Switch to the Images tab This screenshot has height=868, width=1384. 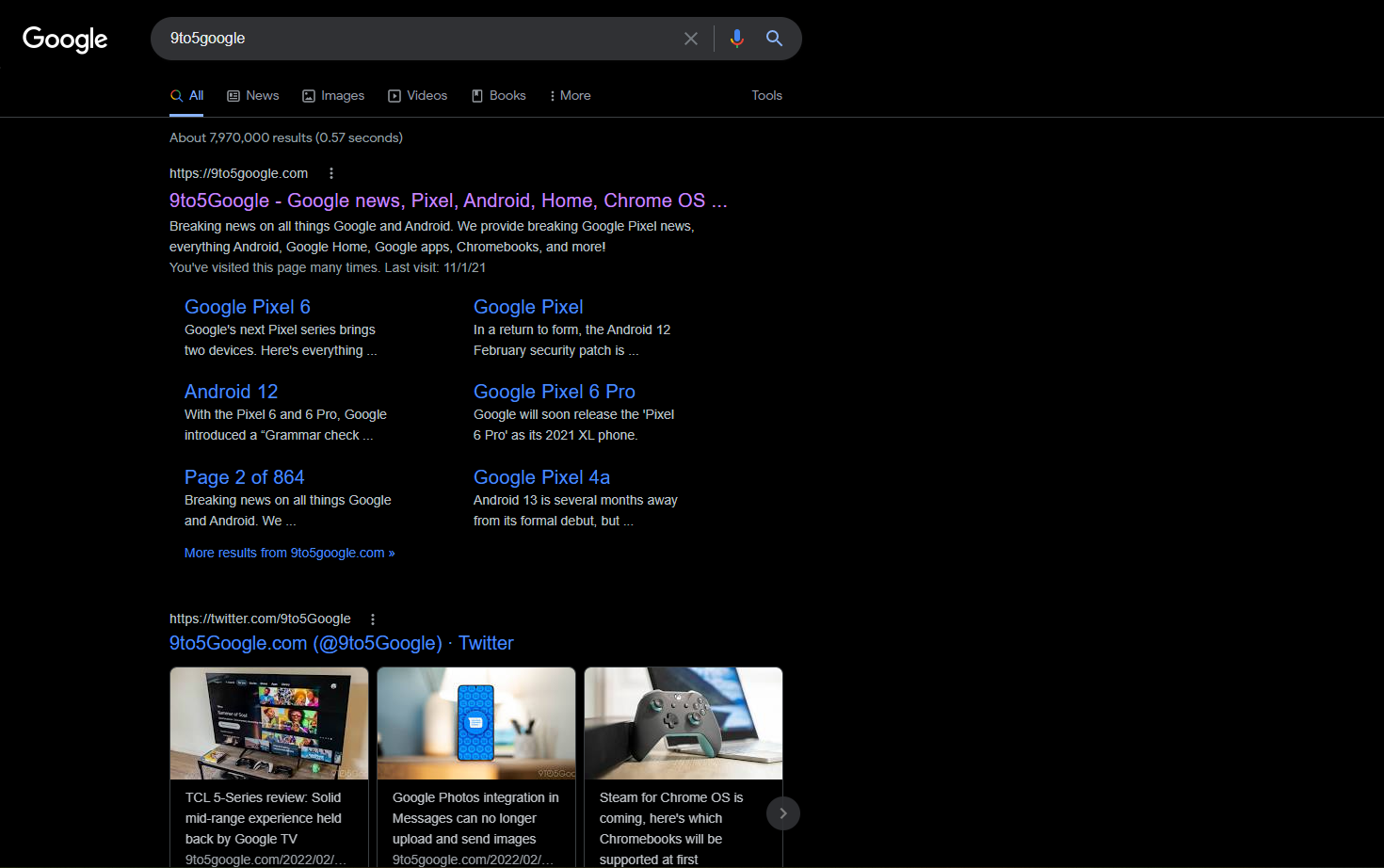pyautogui.click(x=333, y=96)
